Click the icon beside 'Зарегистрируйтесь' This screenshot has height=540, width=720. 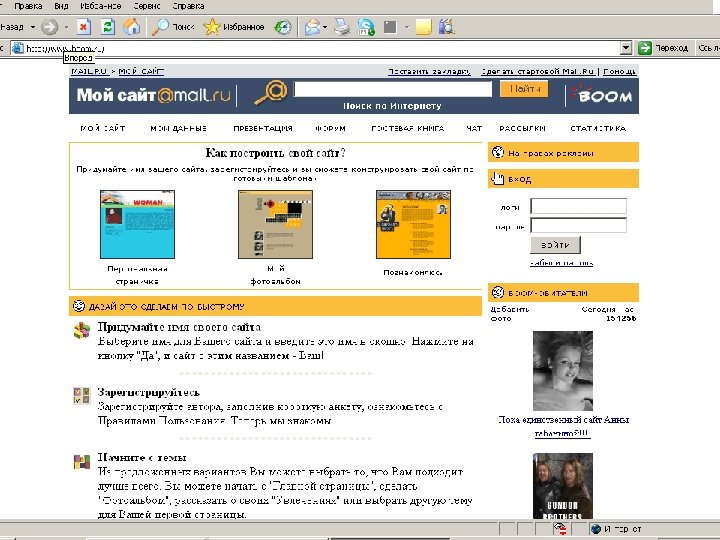click(82, 396)
